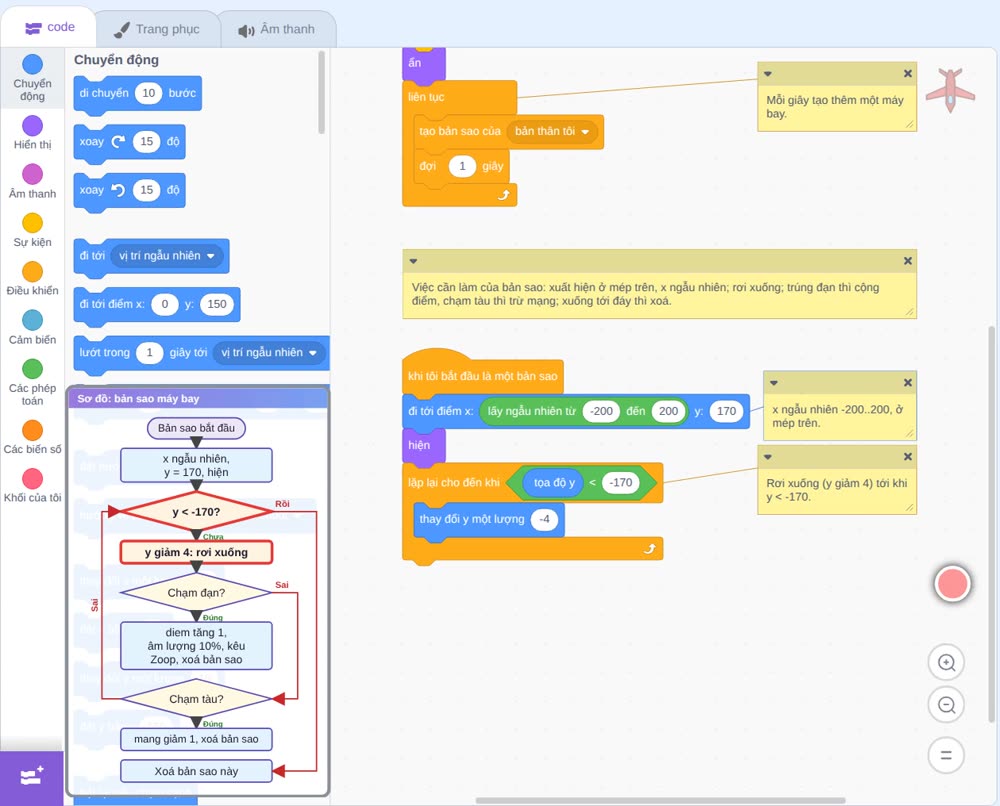Screen dimensions: 1000x806
Task: Collapse the 'Rơi xuống (y giảm 4)' comment
Action: 768,457
